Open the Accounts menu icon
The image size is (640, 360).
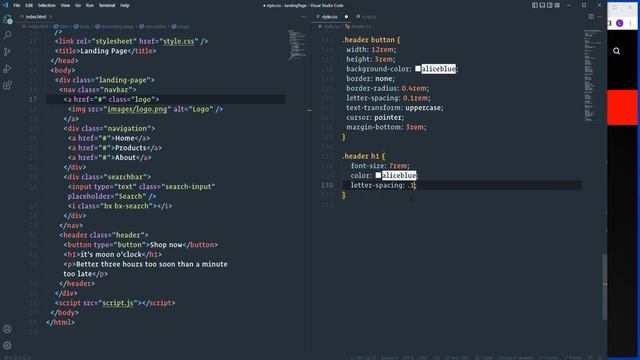(7, 329)
